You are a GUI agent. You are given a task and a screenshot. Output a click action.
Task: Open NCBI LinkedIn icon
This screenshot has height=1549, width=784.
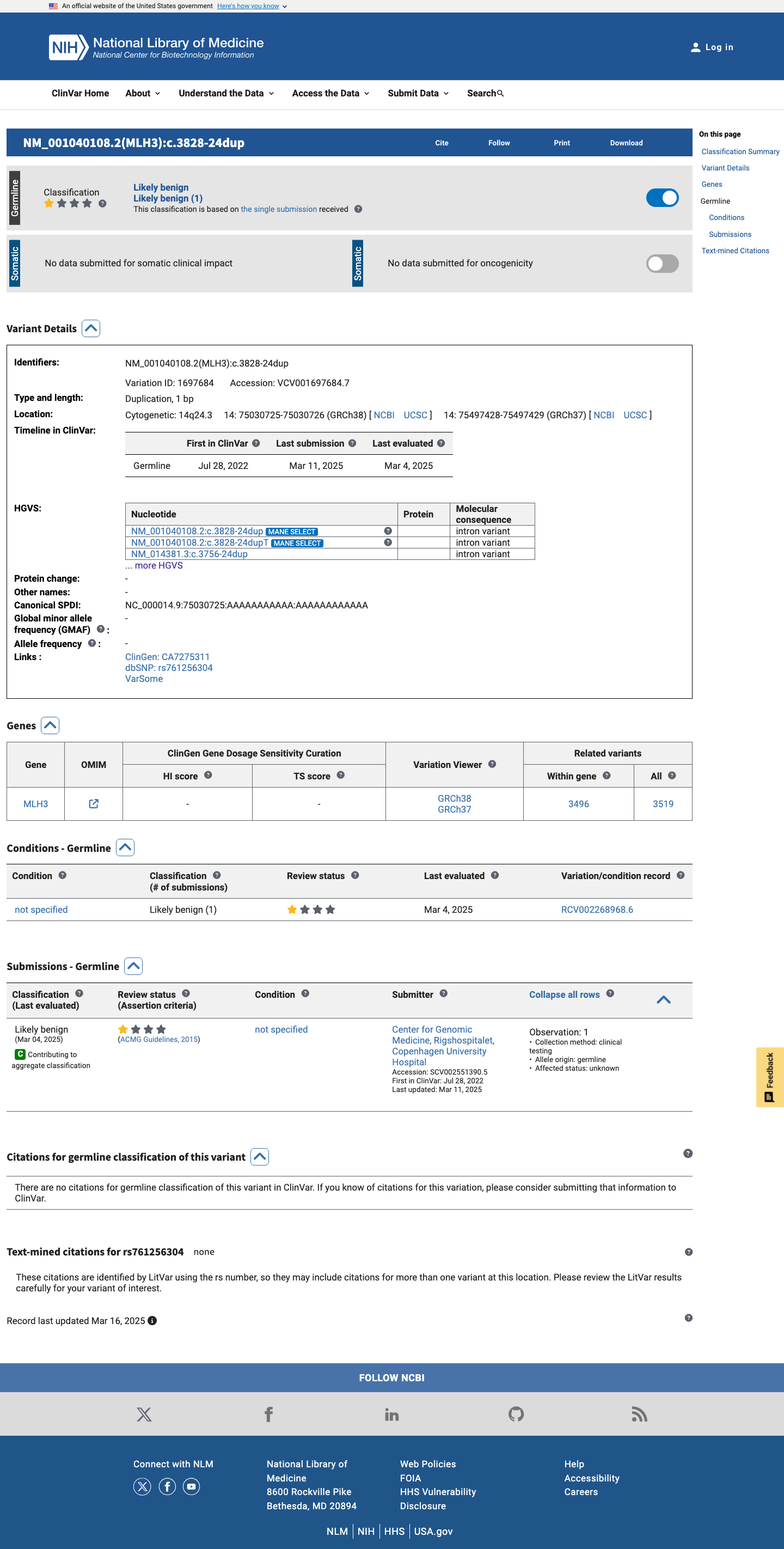(392, 1414)
